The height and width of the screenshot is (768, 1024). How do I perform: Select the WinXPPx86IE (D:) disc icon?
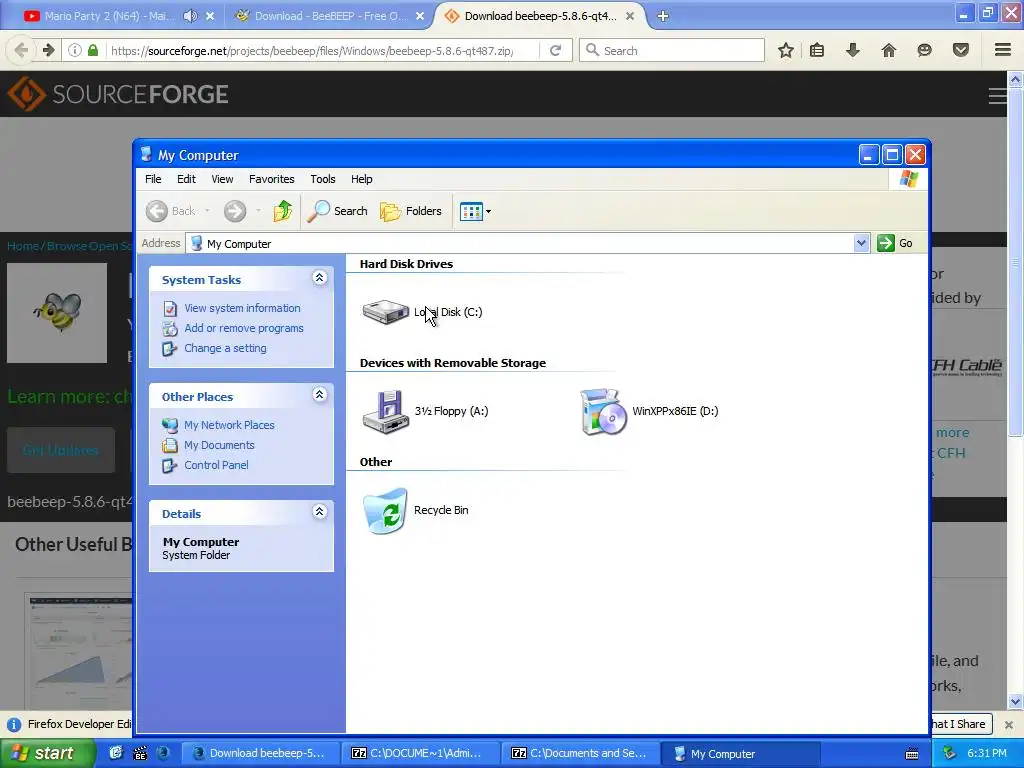click(x=603, y=411)
